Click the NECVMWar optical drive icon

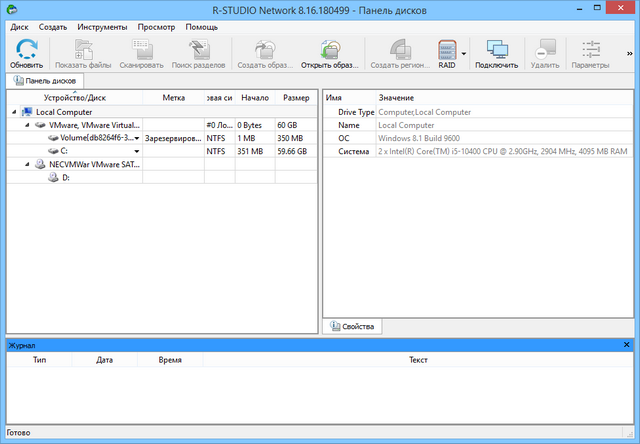click(40, 164)
